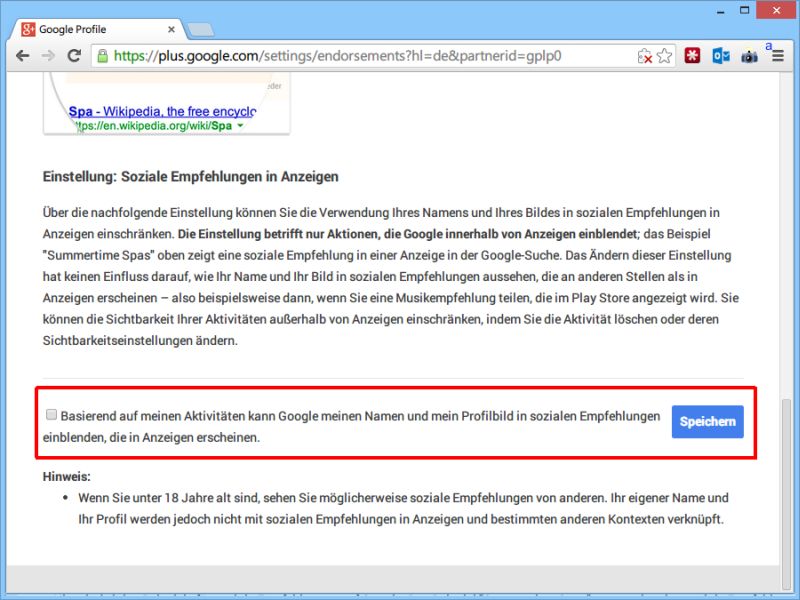Close the Chrome window with red X

776,11
